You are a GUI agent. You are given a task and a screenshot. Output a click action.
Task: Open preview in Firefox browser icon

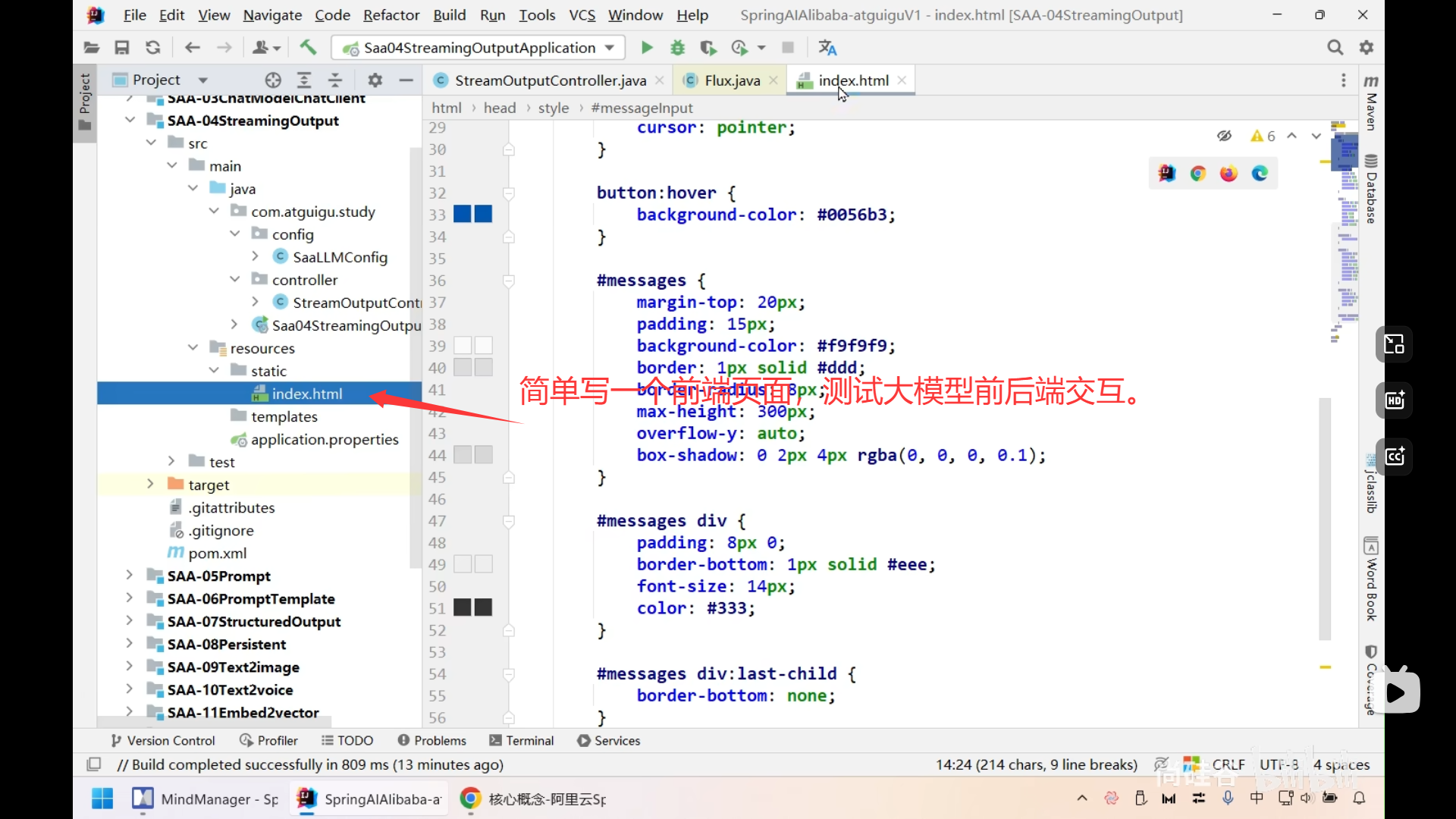1228,174
